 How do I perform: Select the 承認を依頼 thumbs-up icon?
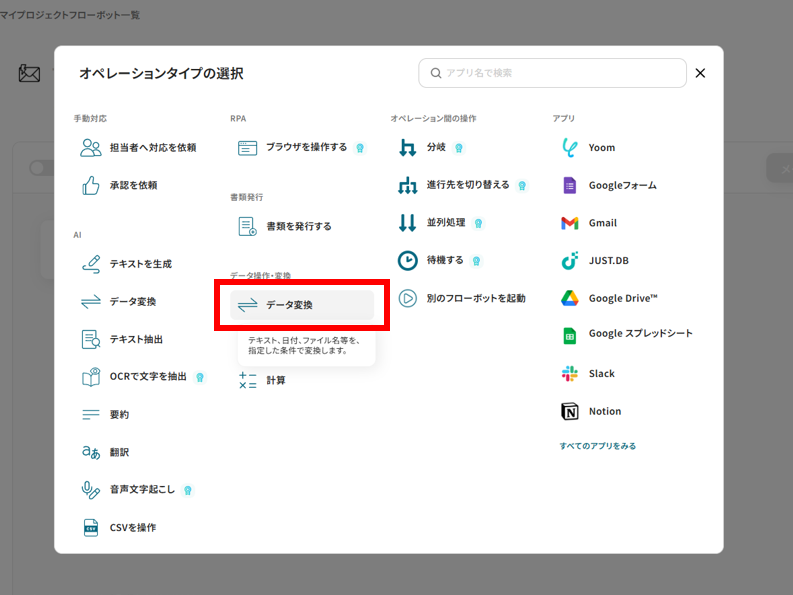91,186
